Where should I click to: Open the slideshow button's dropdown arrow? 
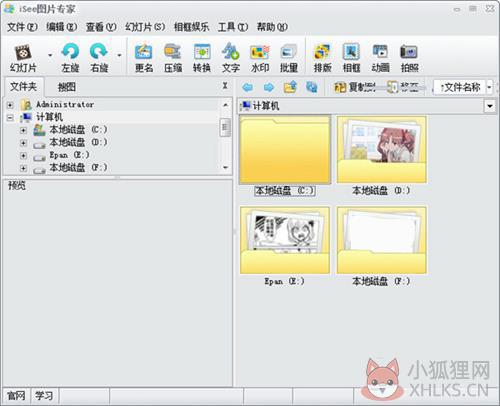click(50, 55)
